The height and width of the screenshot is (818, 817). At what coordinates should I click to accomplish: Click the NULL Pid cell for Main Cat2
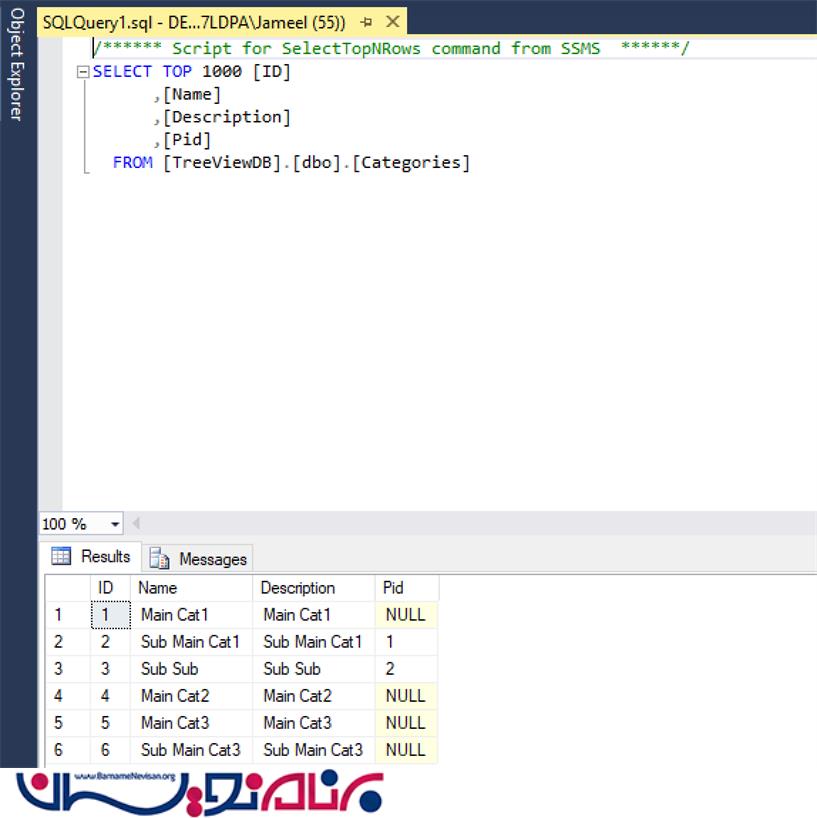coord(407,696)
